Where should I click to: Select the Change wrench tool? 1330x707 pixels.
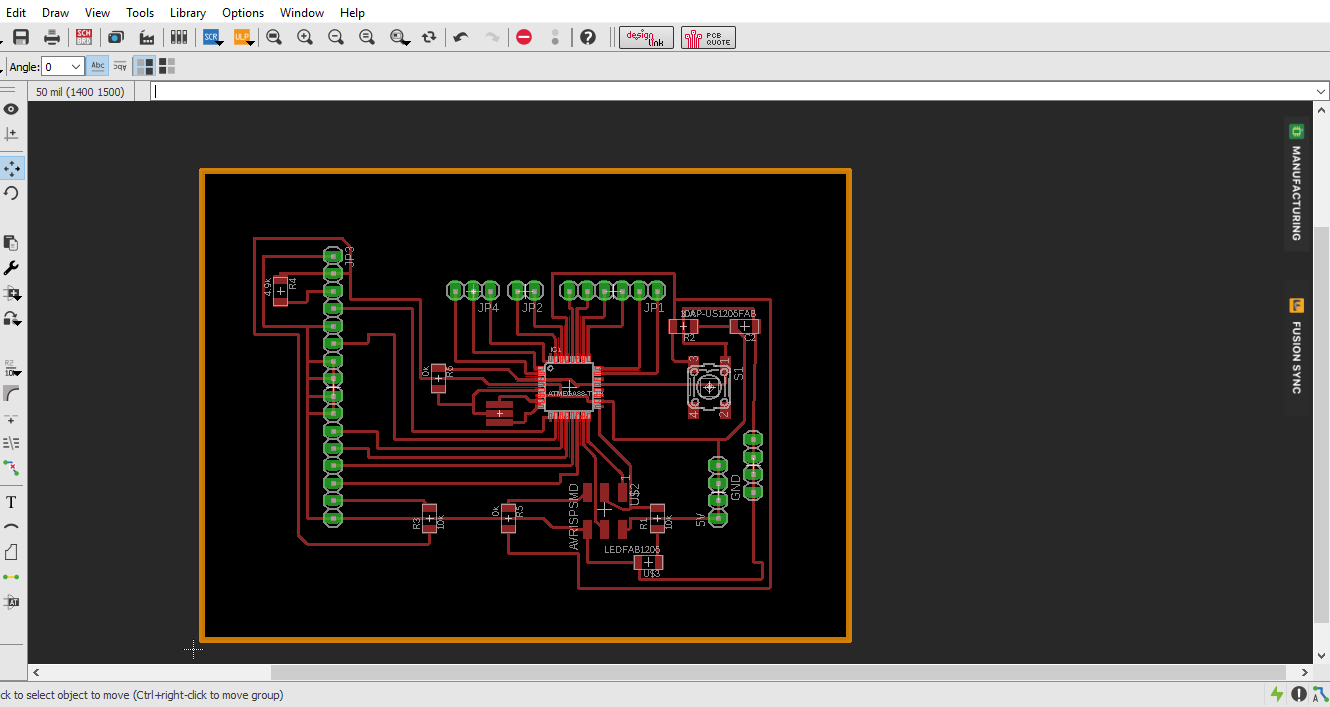(12, 268)
